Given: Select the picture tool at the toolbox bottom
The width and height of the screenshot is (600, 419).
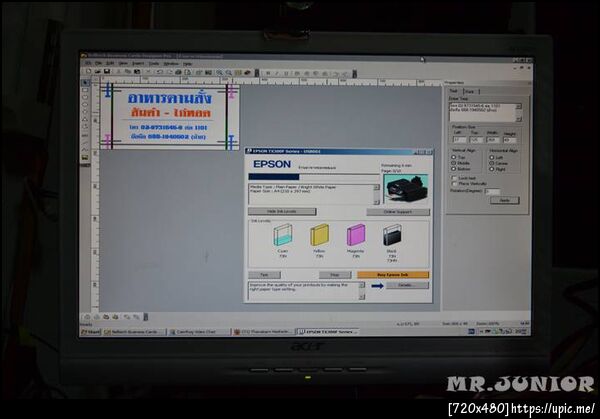Looking at the screenshot, I should tap(85, 157).
